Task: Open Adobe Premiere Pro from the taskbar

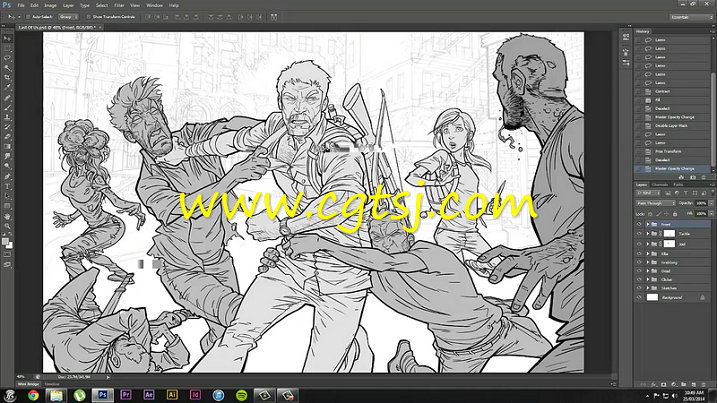Action: coord(126,395)
